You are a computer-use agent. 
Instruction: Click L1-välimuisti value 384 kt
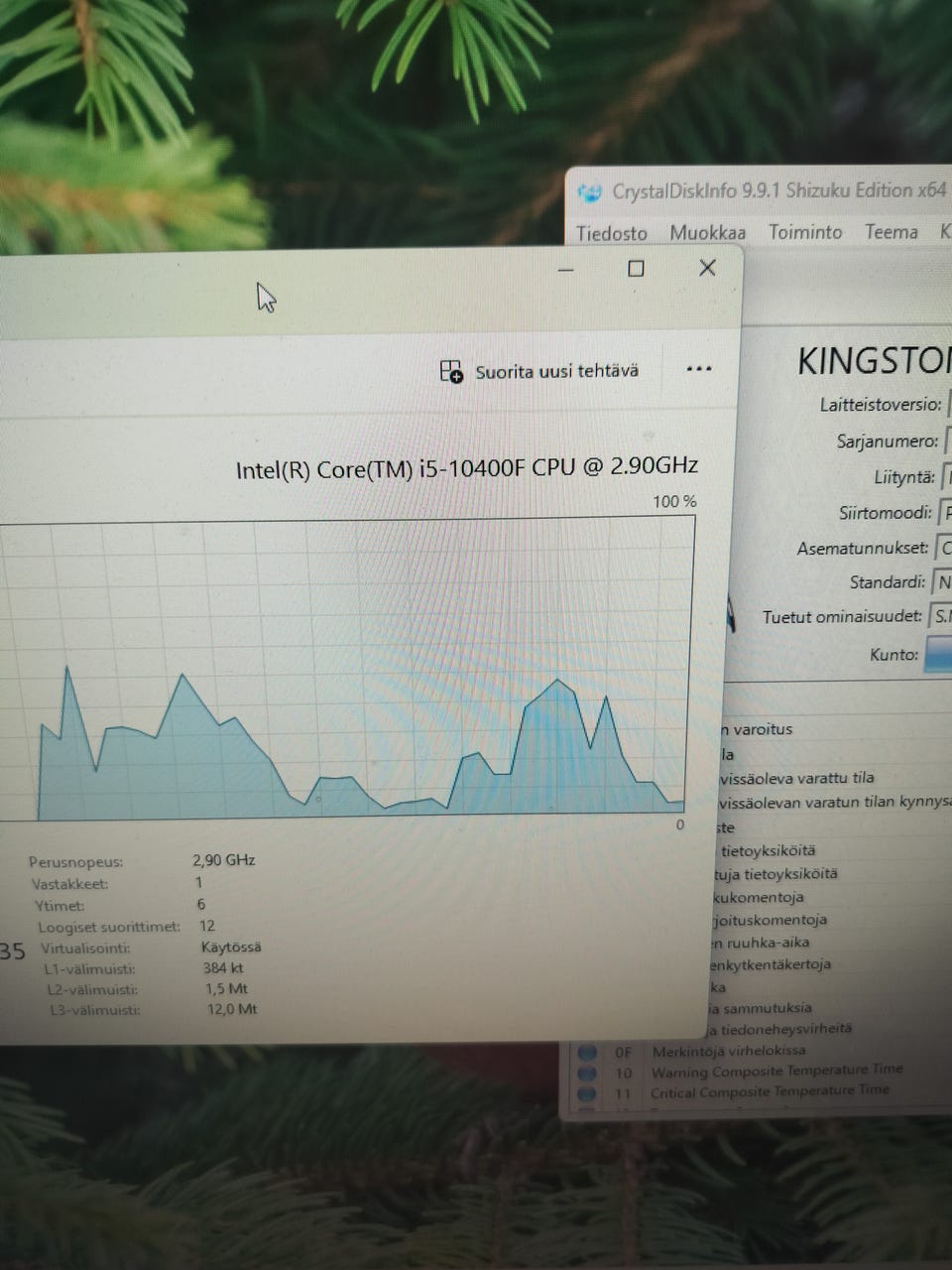tap(223, 968)
